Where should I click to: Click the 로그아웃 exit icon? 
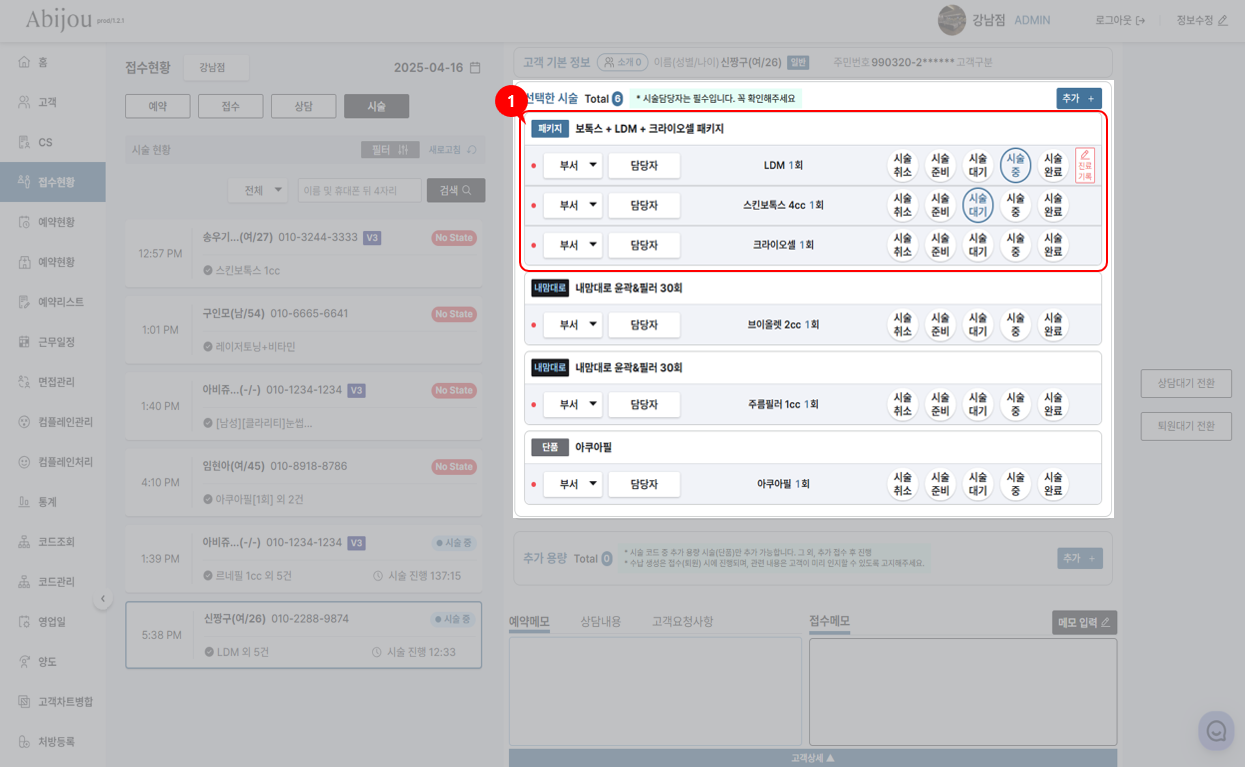[1140, 20]
